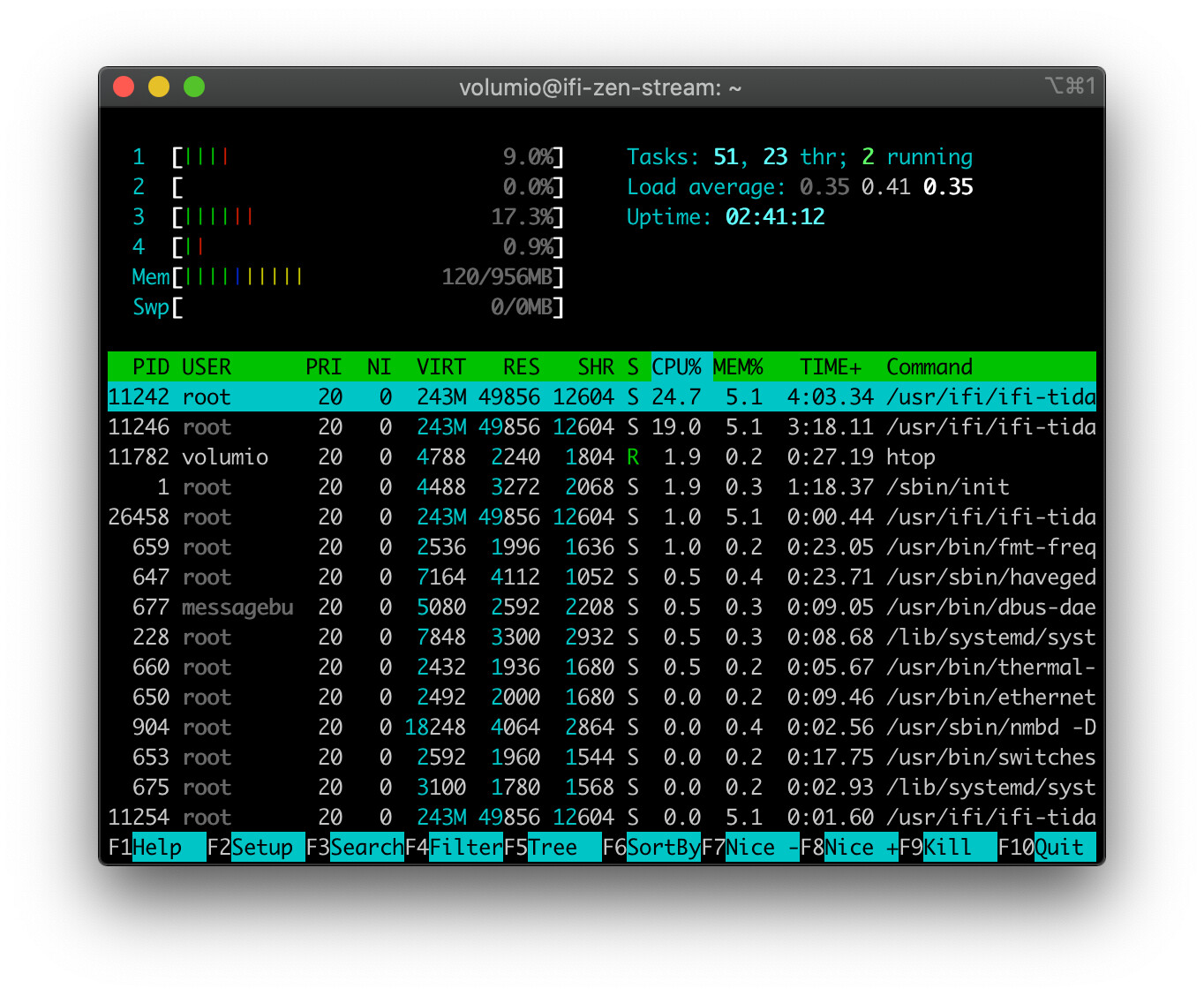This screenshot has height=996, width=1204.
Task: Click the yellow minimize window button
Action: coord(159,87)
